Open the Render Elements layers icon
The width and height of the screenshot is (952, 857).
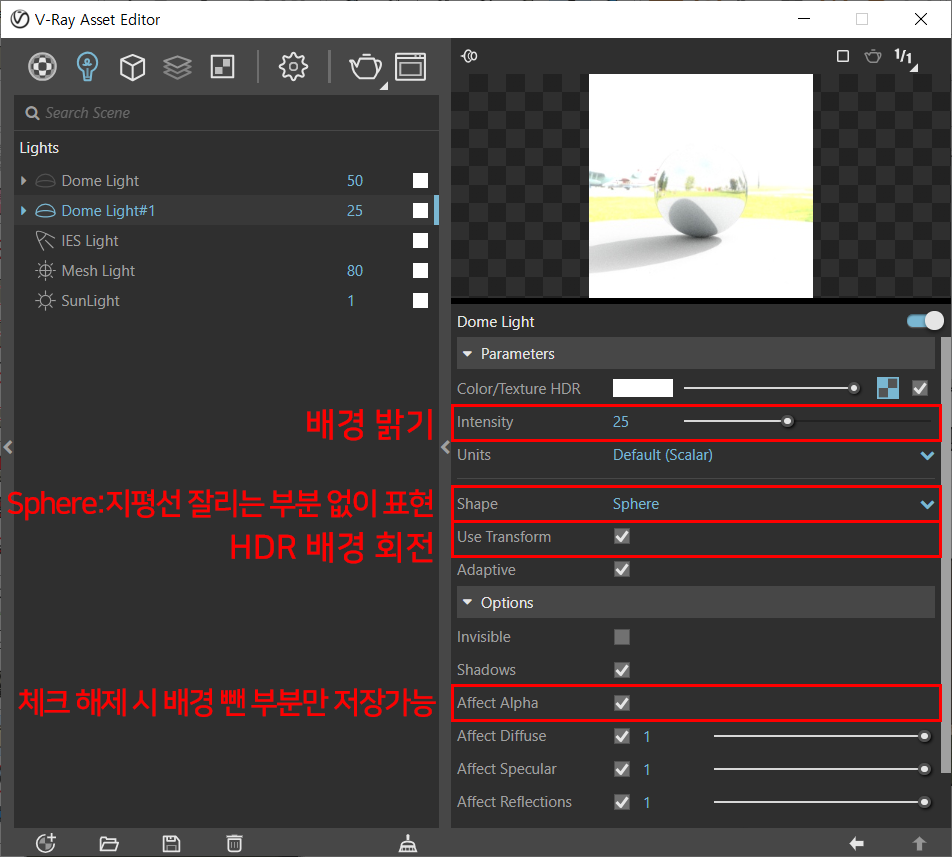click(177, 67)
